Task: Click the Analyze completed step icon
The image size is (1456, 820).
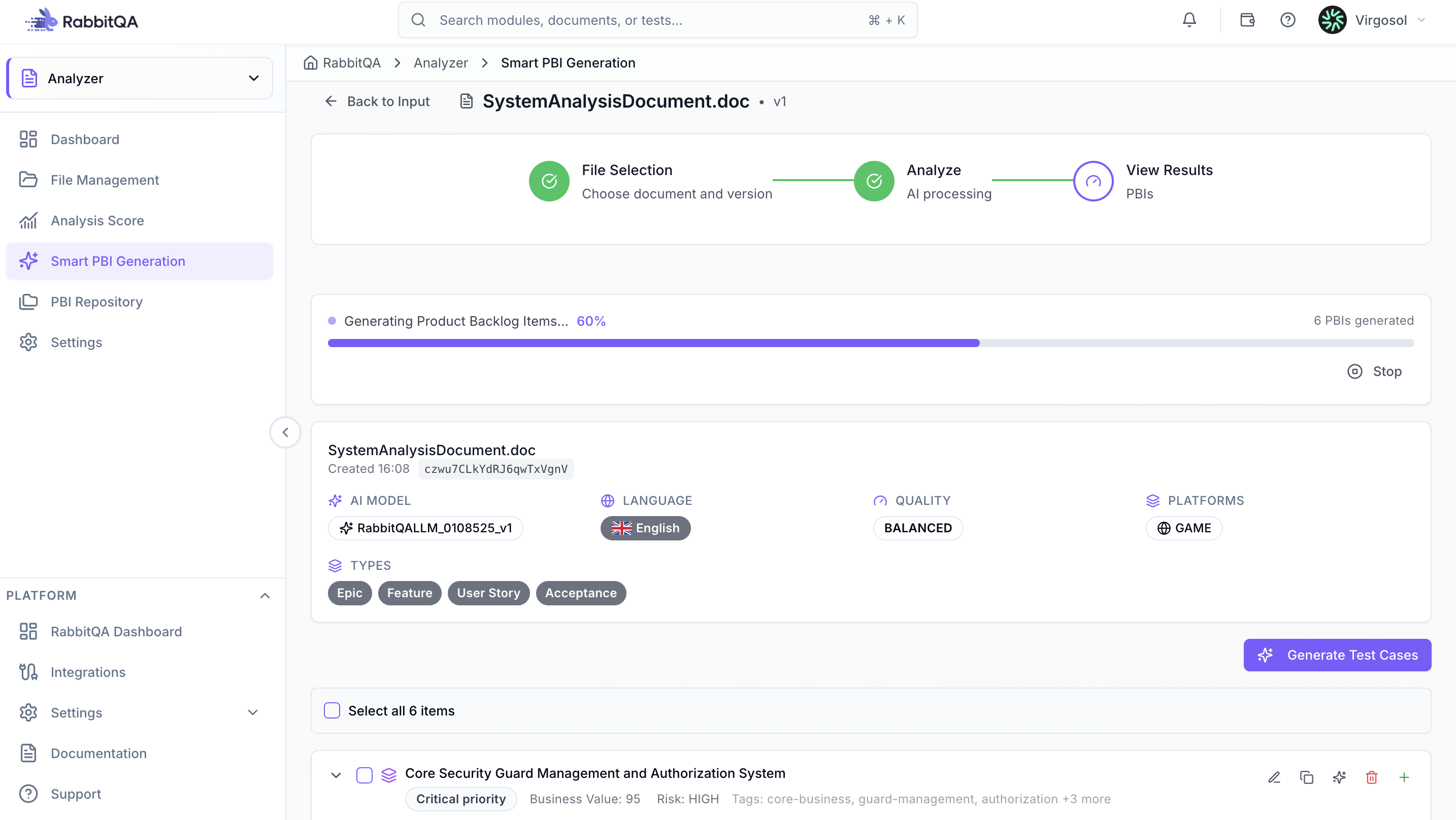Action: (874, 181)
